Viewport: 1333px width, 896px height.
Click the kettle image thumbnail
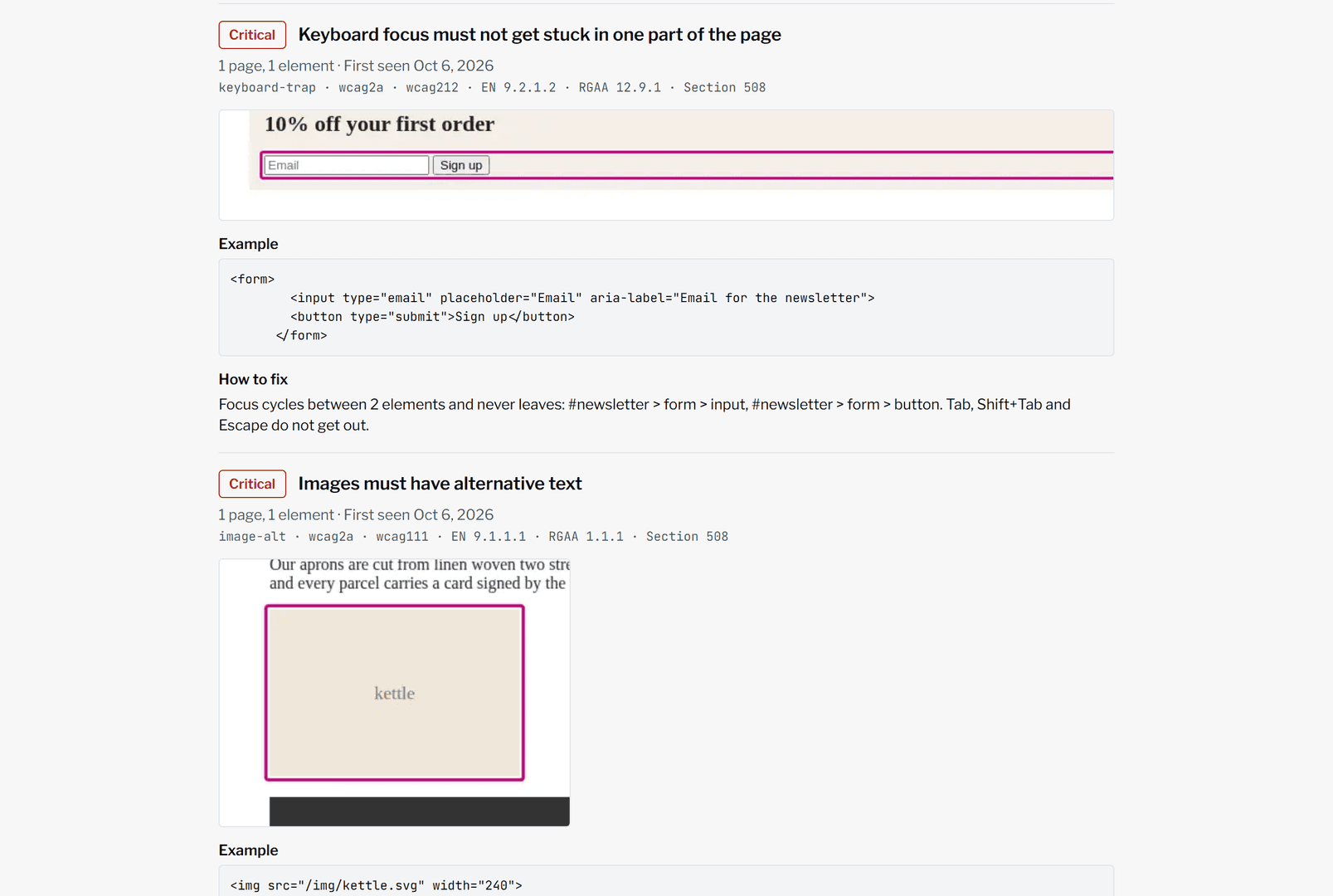[395, 693]
